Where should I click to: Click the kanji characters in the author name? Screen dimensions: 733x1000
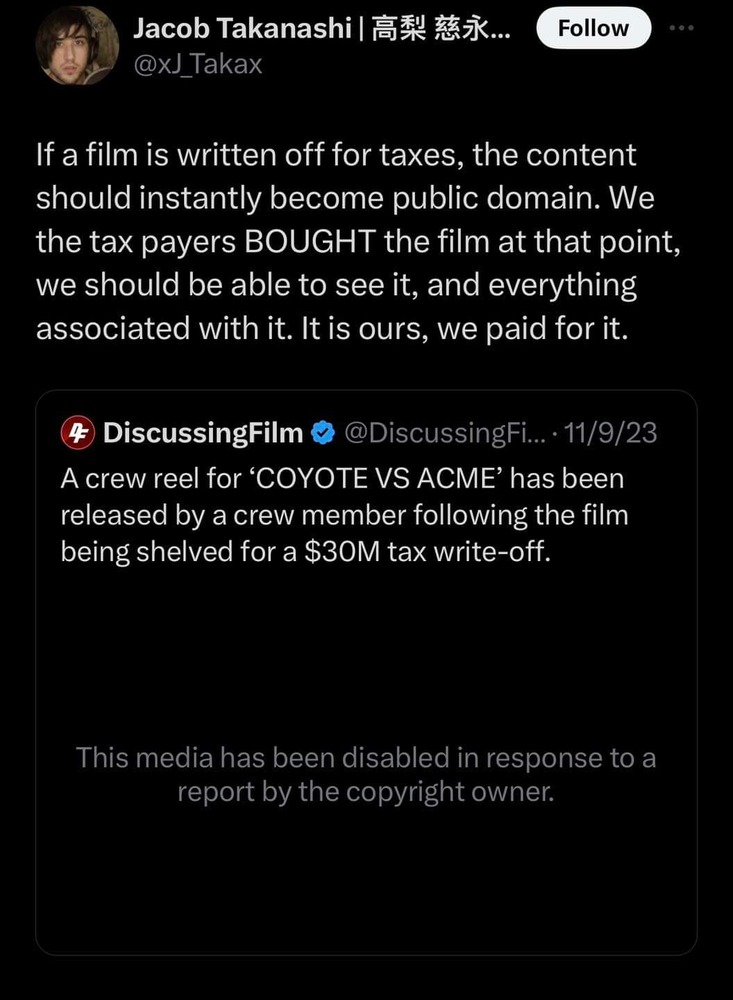pos(443,29)
